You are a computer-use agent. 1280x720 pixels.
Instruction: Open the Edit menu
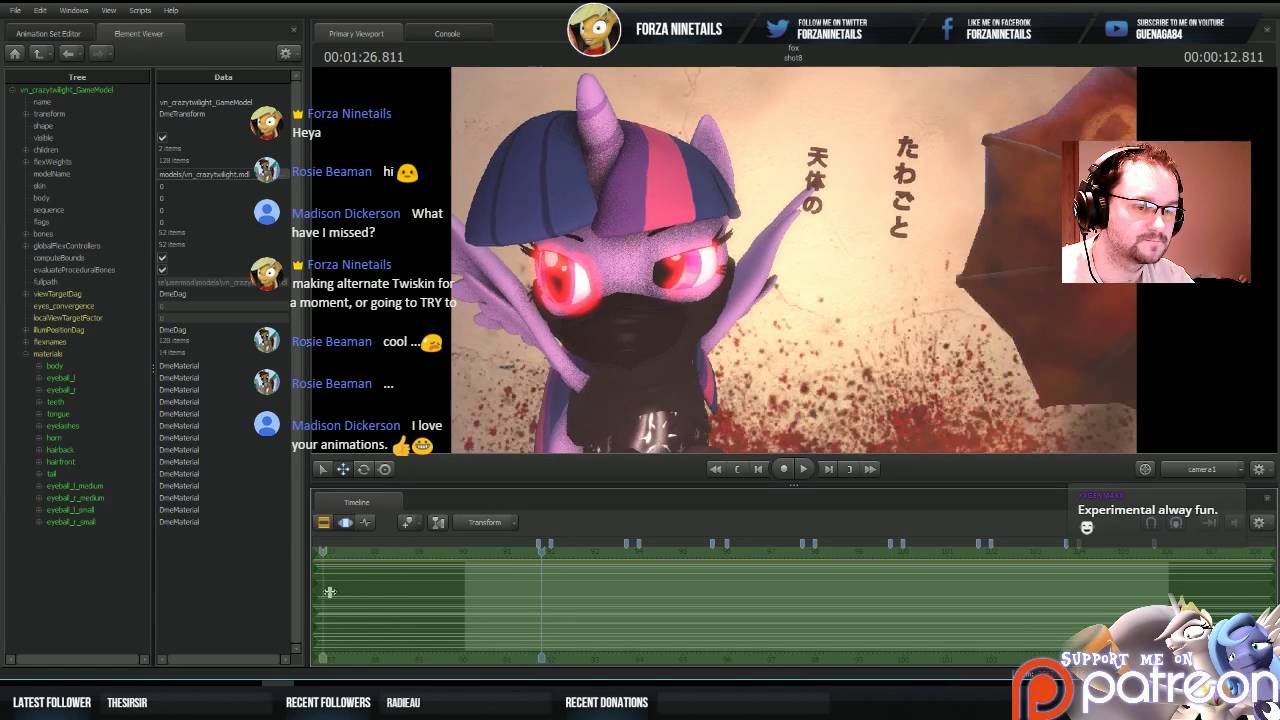pos(40,10)
